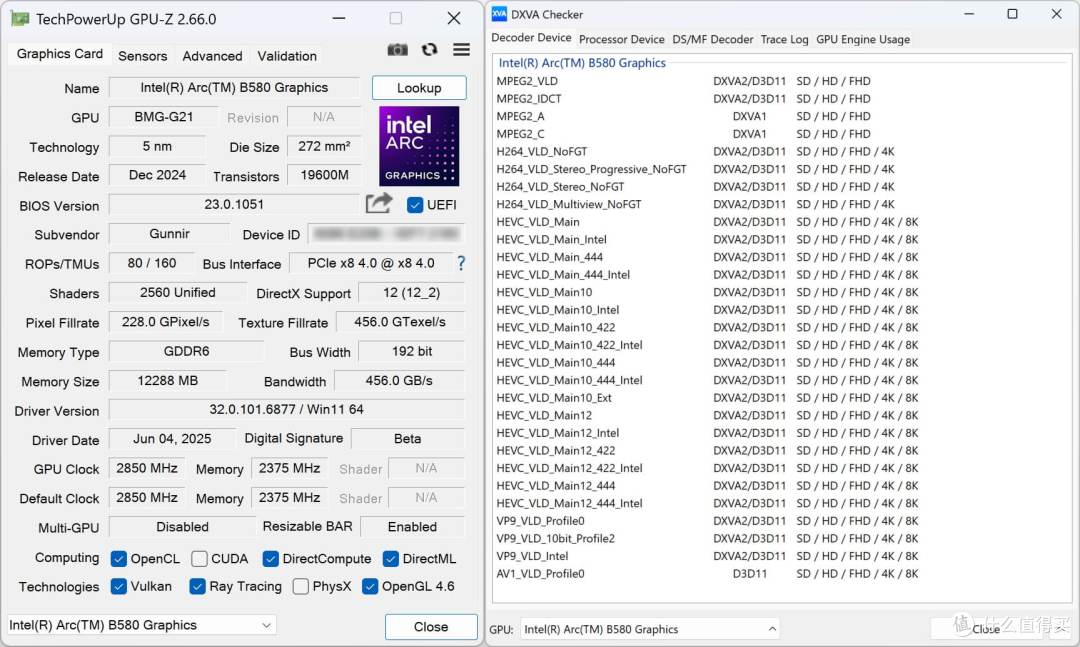Click the Memory Size value 12288 MB
The height and width of the screenshot is (647, 1080).
pos(167,380)
